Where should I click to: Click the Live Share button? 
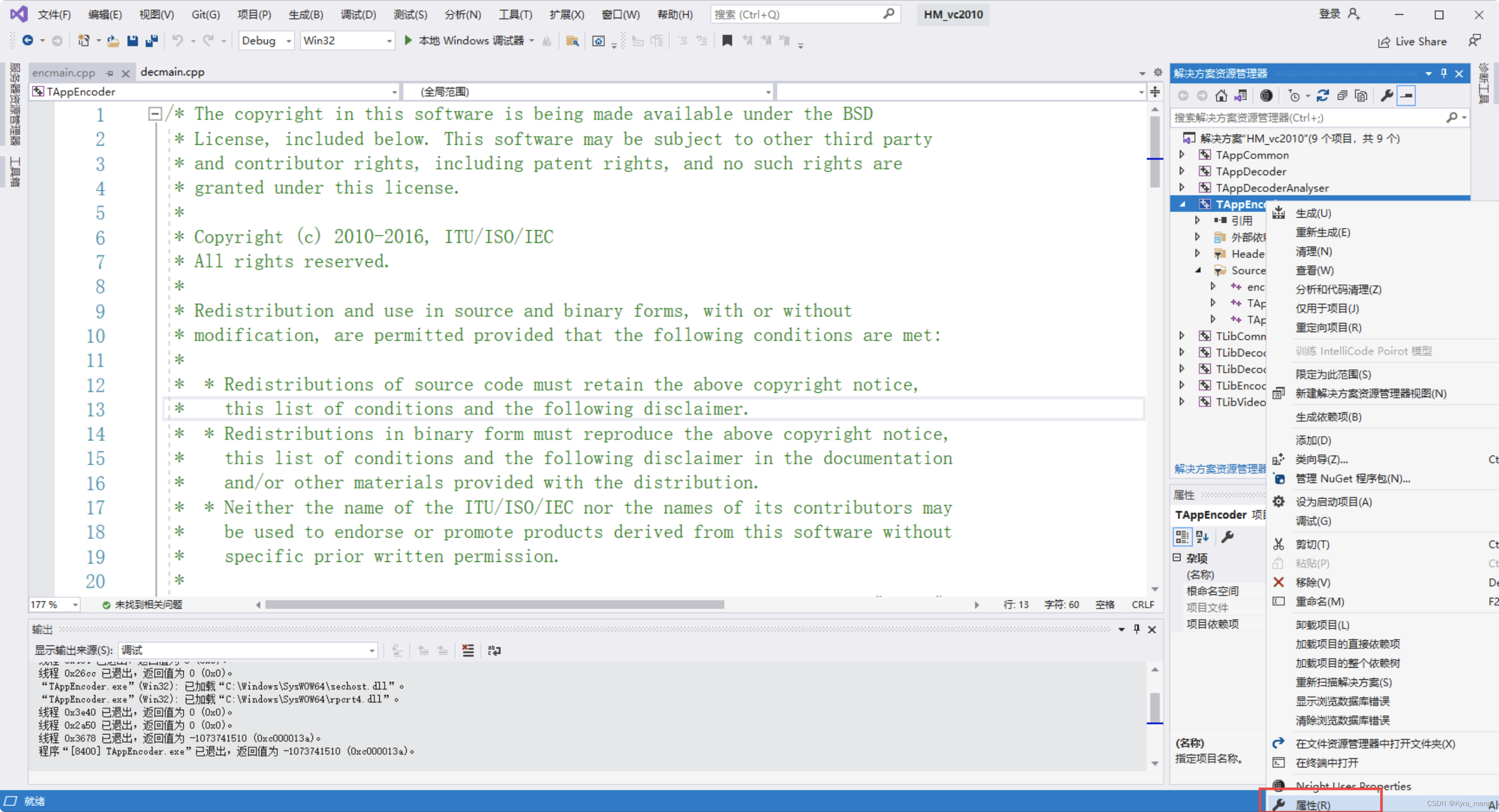point(1412,42)
